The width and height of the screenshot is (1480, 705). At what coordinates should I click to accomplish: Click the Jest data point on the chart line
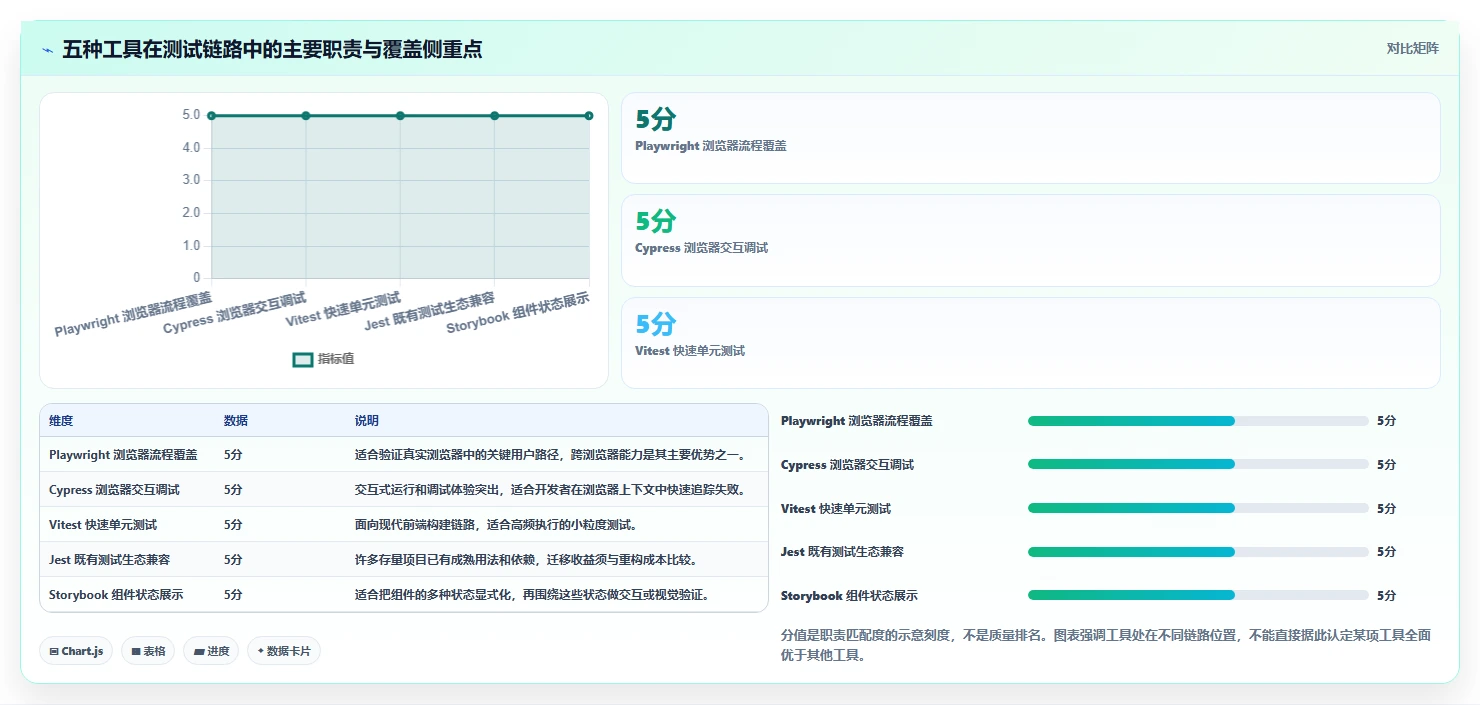coord(494,116)
